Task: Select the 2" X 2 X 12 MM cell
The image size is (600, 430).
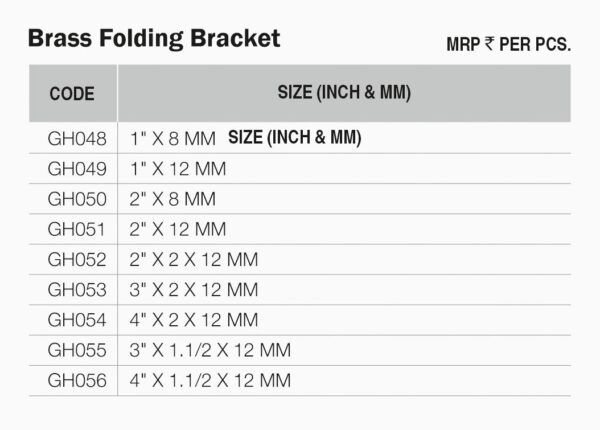Action: point(194,259)
